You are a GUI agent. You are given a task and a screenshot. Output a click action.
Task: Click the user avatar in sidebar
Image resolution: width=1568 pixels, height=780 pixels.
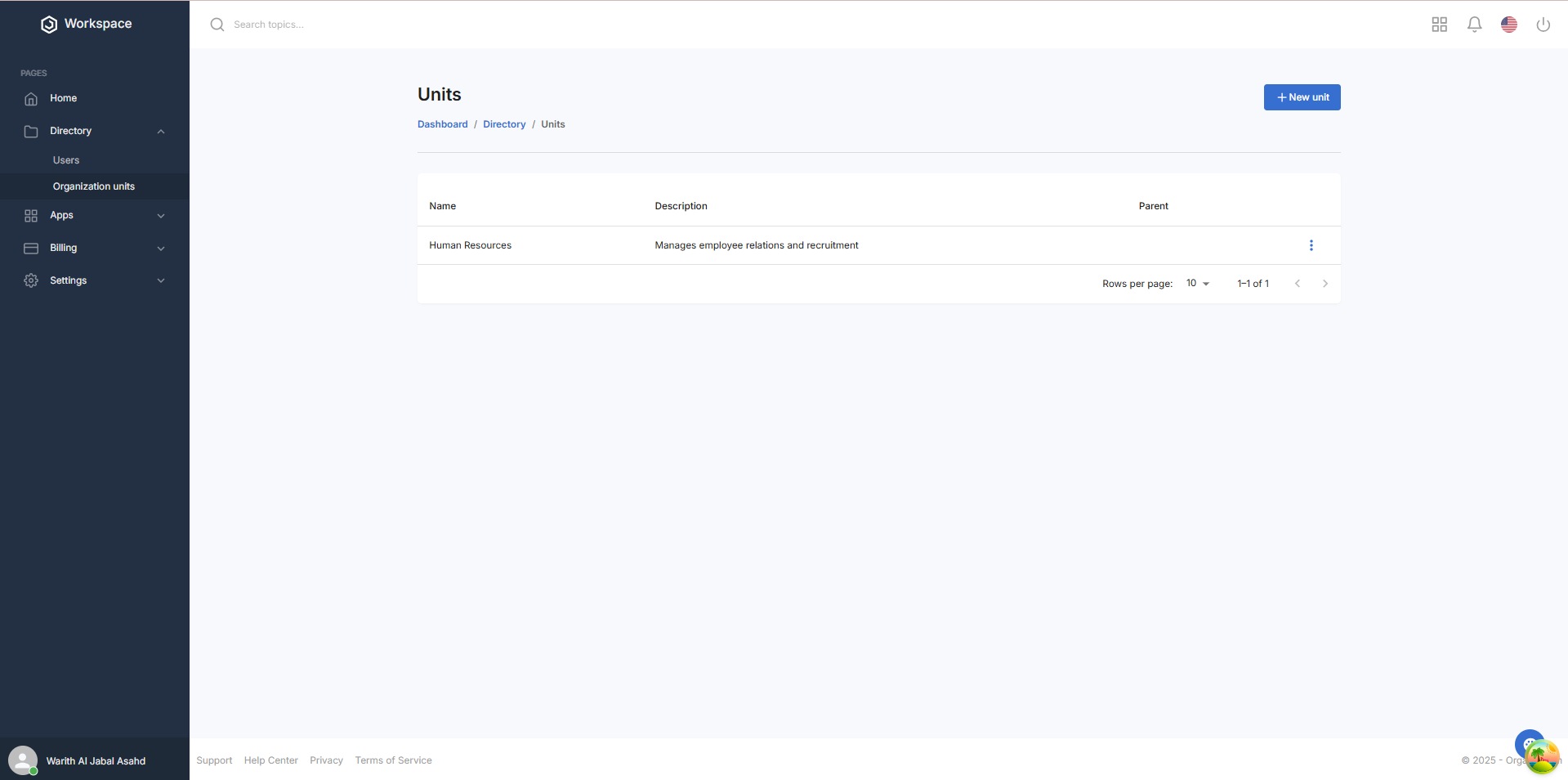23,760
